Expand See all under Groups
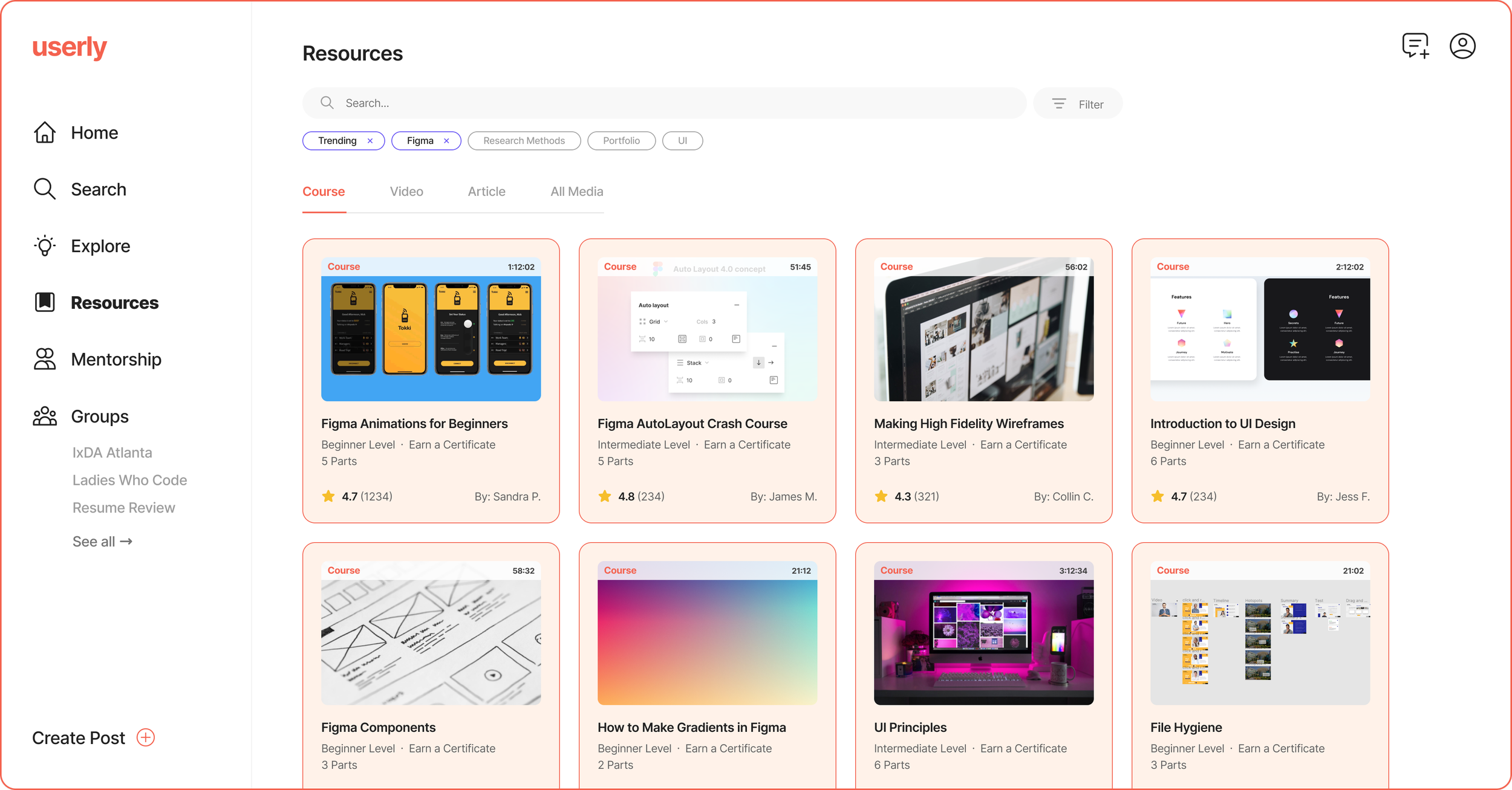This screenshot has width=1512, height=790. [102, 541]
